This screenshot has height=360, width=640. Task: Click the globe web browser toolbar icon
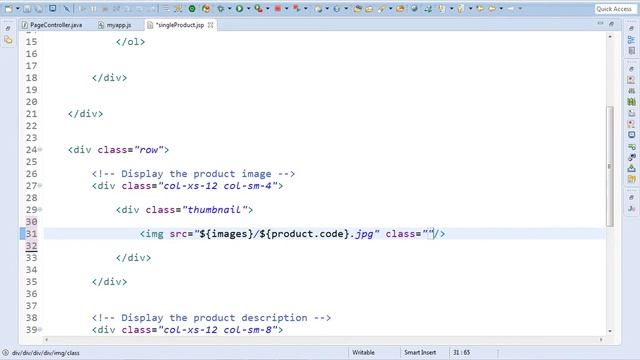(414, 9)
